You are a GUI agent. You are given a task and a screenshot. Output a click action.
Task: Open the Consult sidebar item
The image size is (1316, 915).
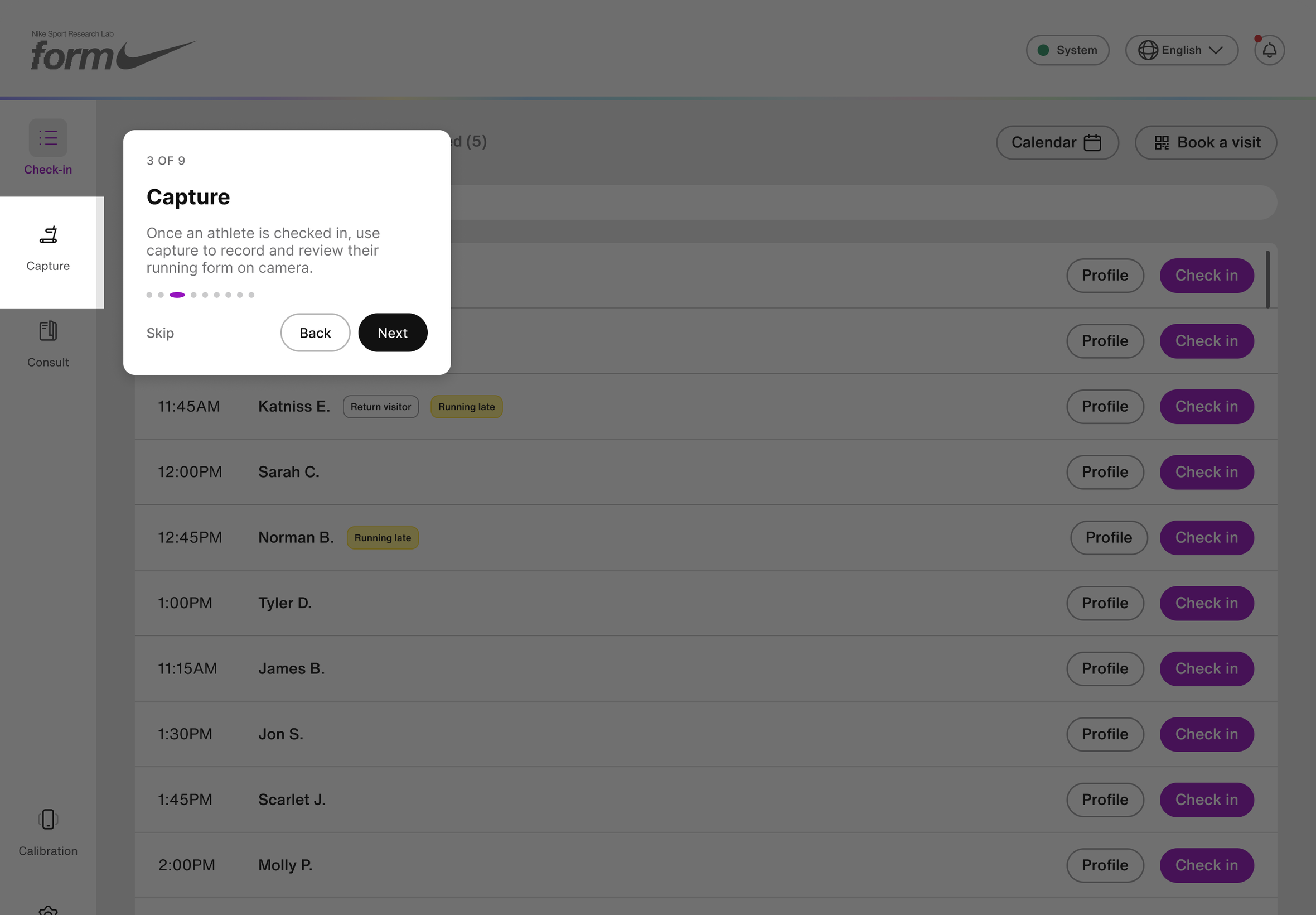pos(48,344)
